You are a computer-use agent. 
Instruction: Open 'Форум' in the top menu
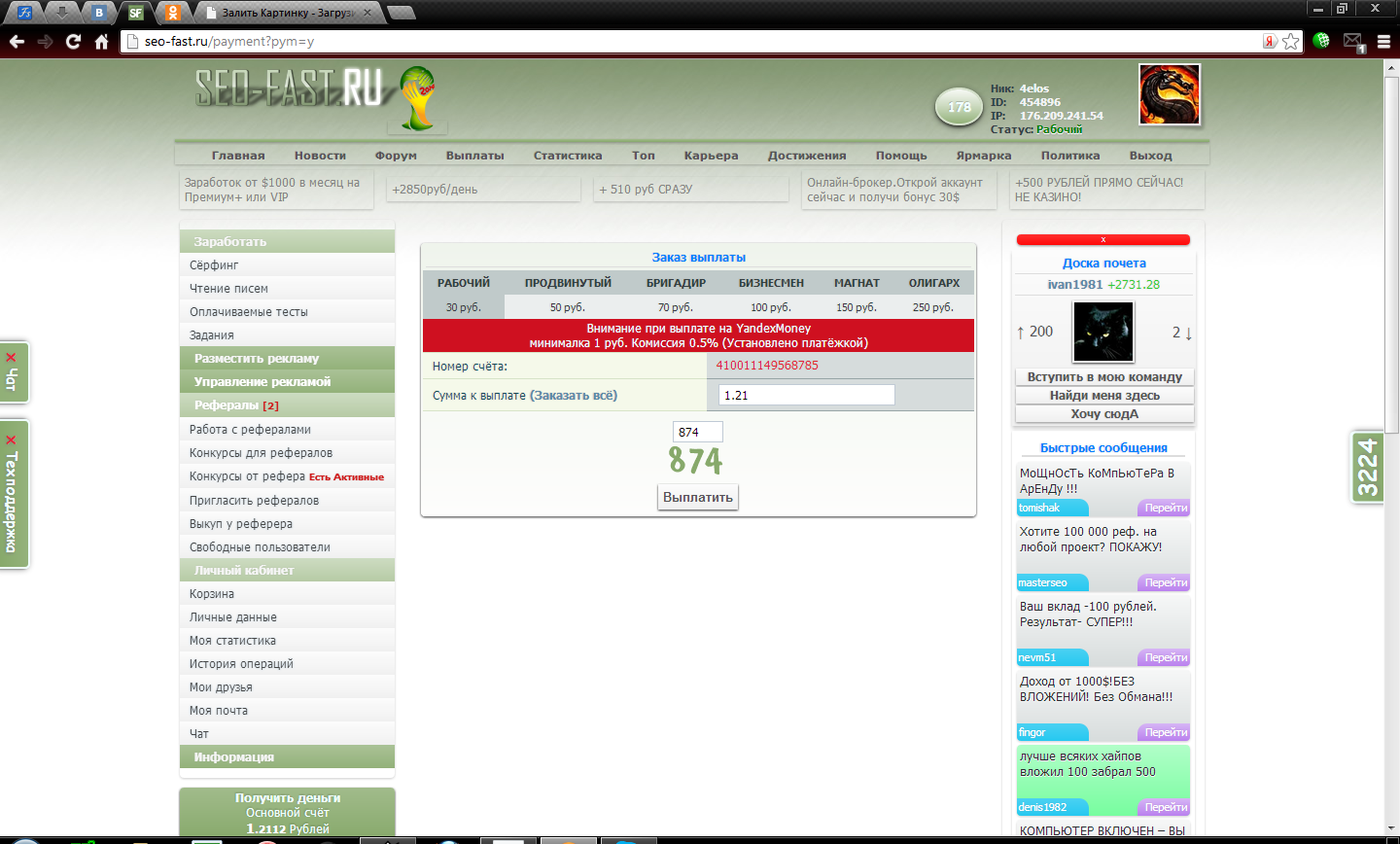pos(396,156)
